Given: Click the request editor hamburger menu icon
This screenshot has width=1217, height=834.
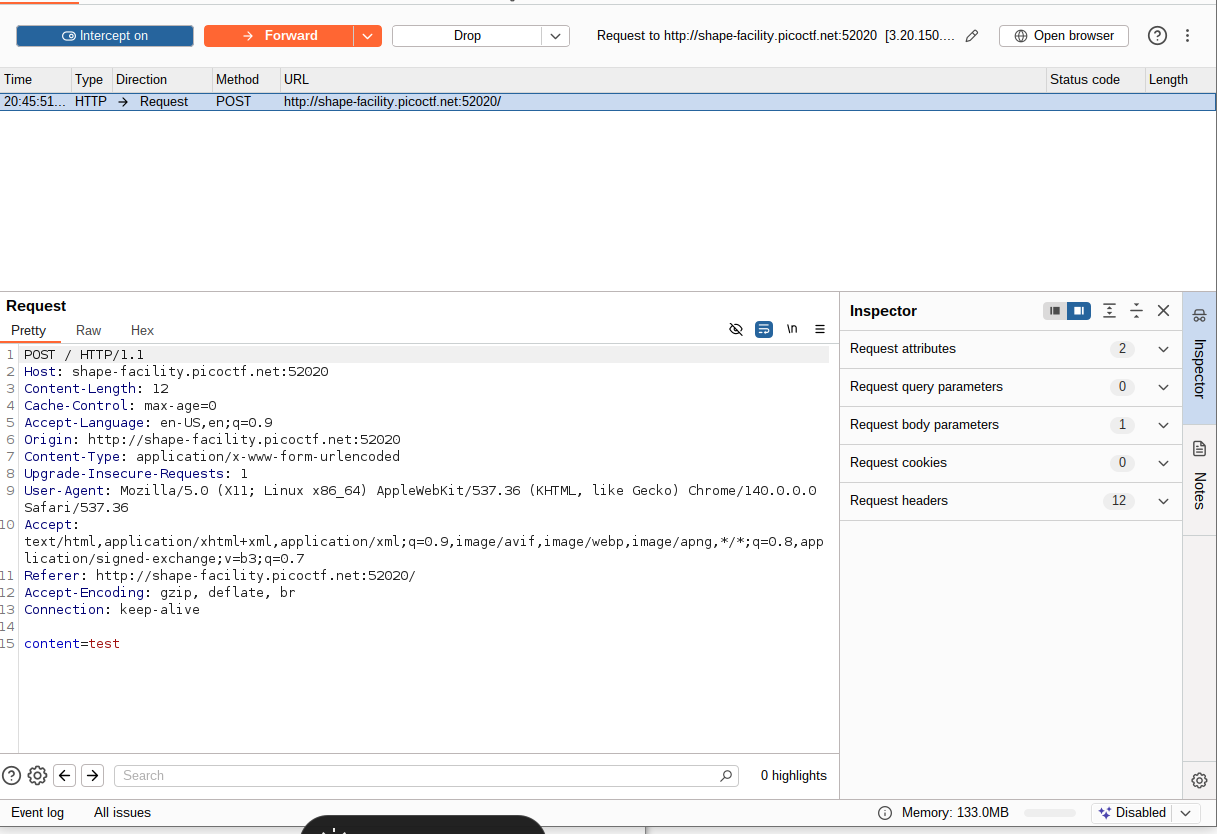Looking at the screenshot, I should click(820, 329).
